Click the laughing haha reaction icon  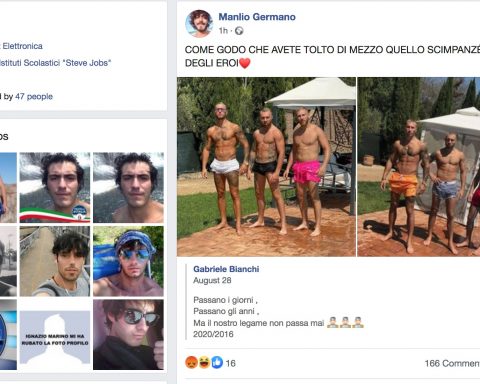pyautogui.click(x=204, y=362)
